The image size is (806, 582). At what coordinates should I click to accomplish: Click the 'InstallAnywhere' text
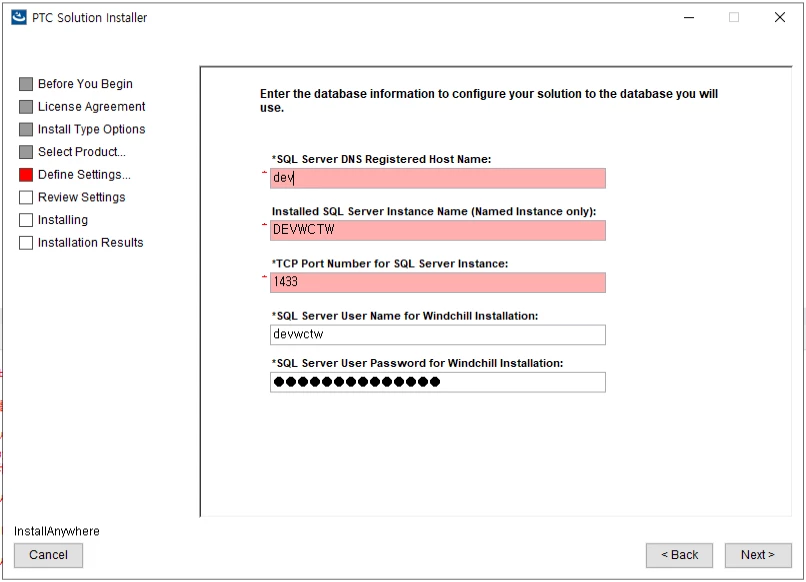[x=57, y=531]
